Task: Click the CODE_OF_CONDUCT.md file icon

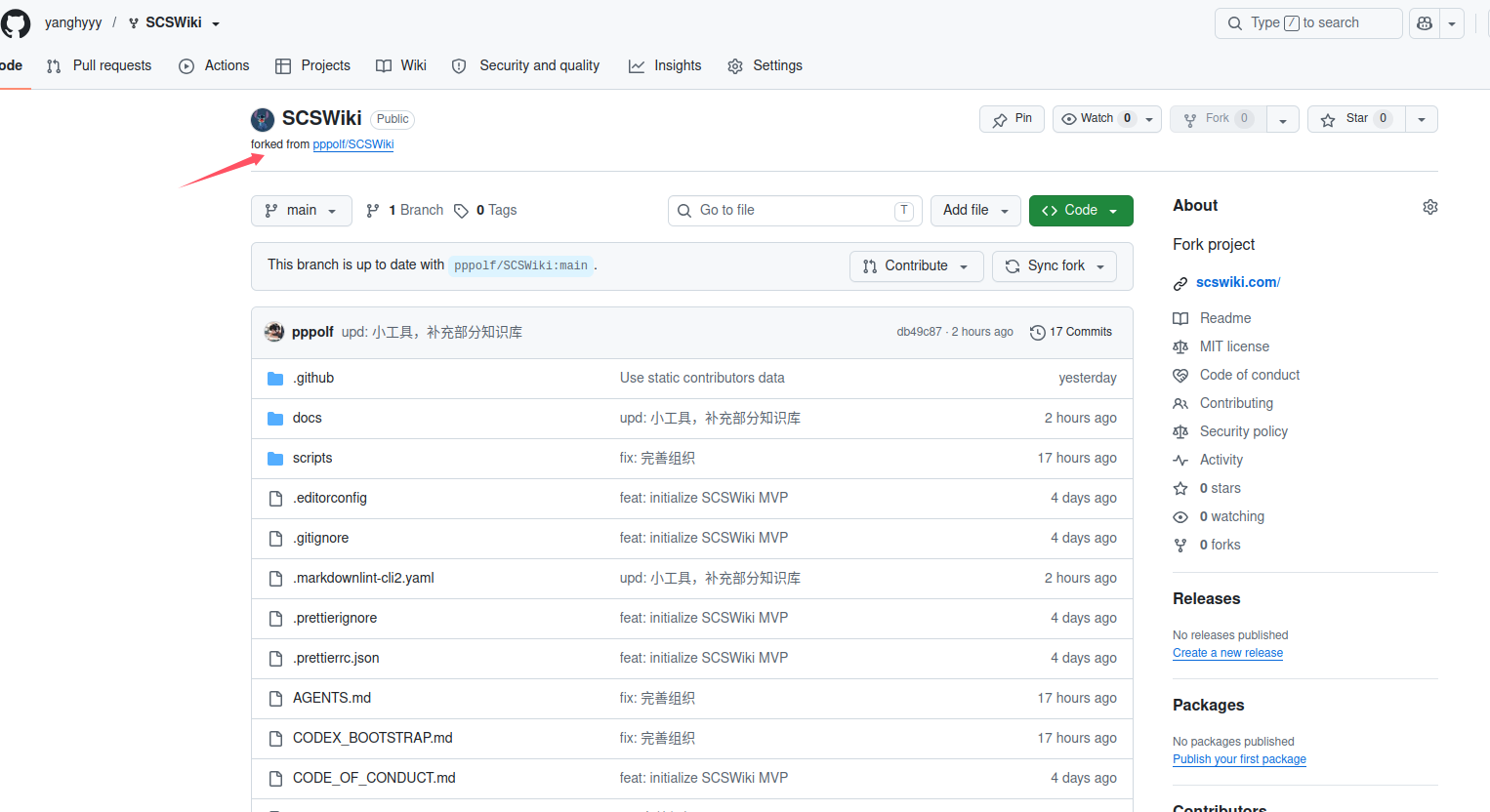Action: 275,779
